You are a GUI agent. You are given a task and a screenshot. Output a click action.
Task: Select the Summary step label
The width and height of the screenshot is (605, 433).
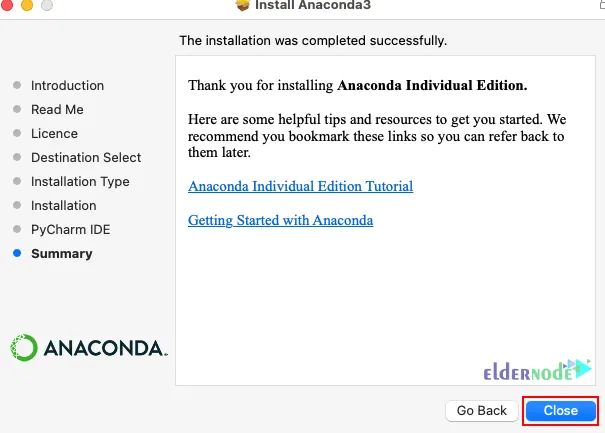62,254
